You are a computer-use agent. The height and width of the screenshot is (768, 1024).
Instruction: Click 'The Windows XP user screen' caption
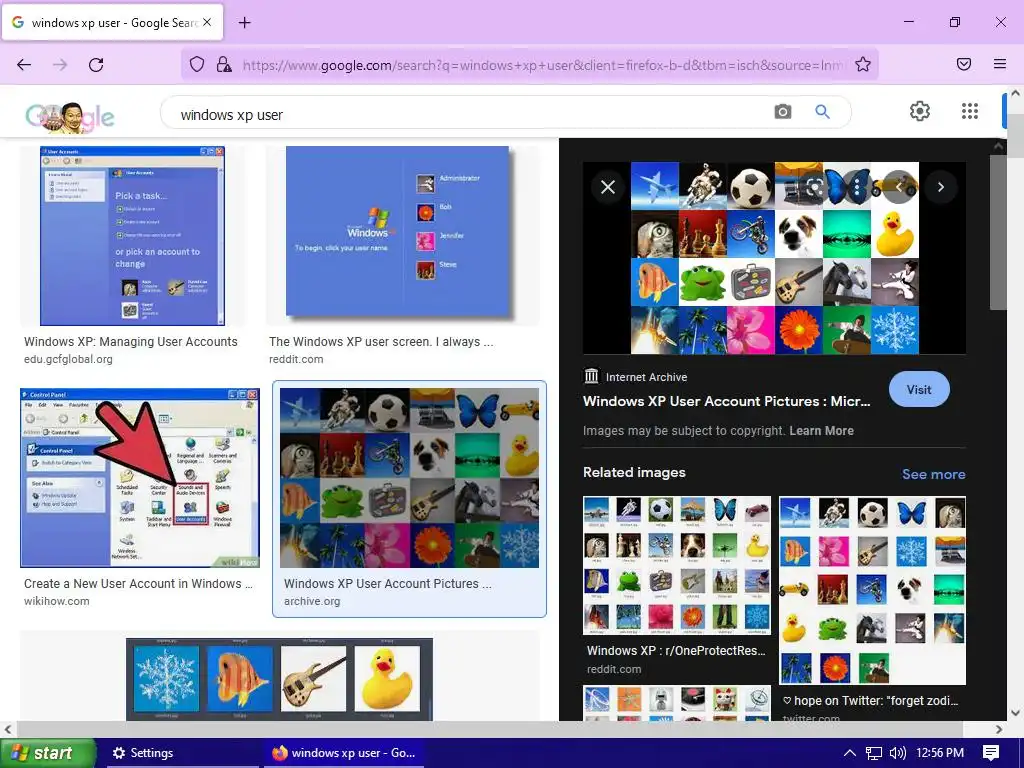[x=381, y=342]
